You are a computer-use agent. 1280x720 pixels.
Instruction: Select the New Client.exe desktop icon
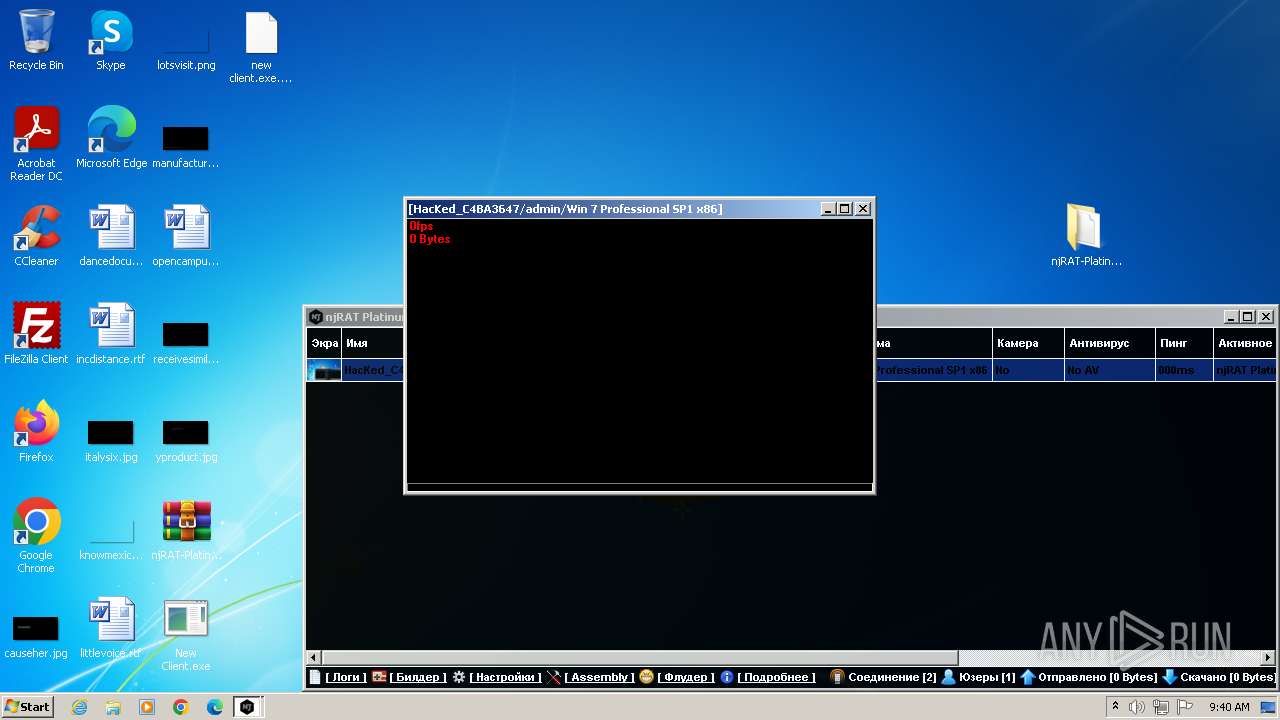point(186,634)
